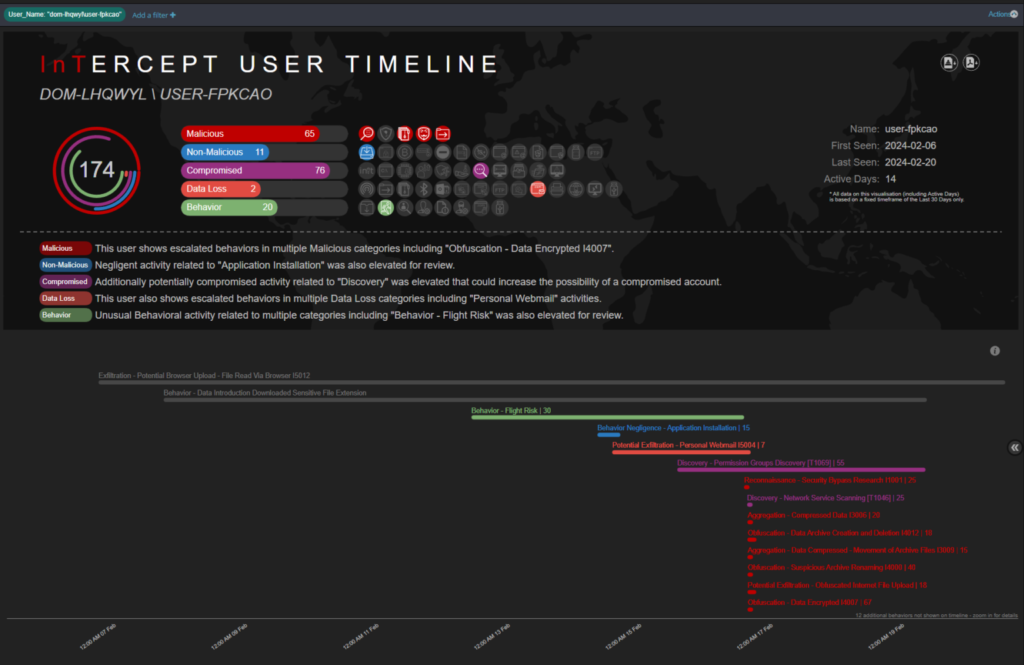Select the Data Loss legend tag
The image size is (1024, 665).
(65, 298)
